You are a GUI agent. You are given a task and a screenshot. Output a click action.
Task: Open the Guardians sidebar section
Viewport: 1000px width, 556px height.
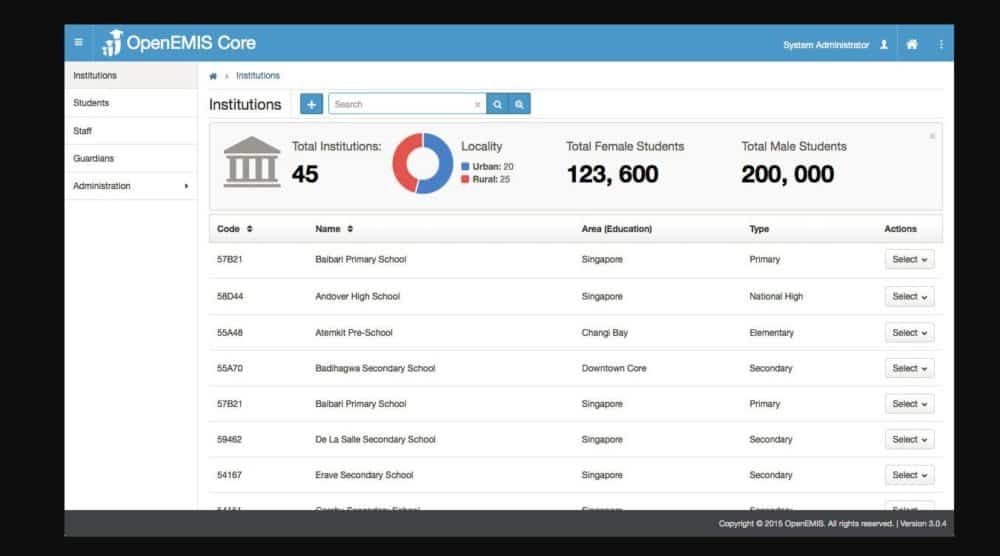click(x=93, y=158)
